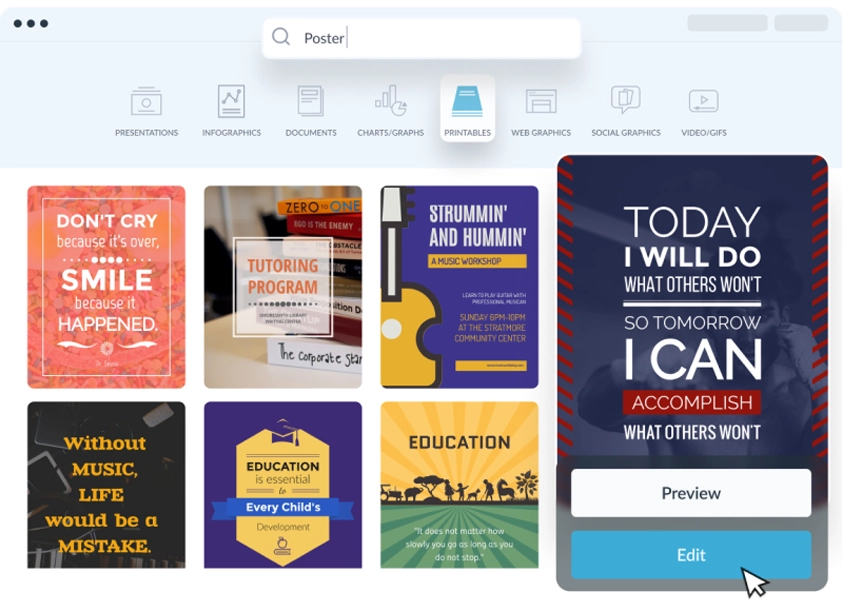The height and width of the screenshot is (612, 853).
Task: Click the Today I Will Do poster preview
Action: (692, 307)
